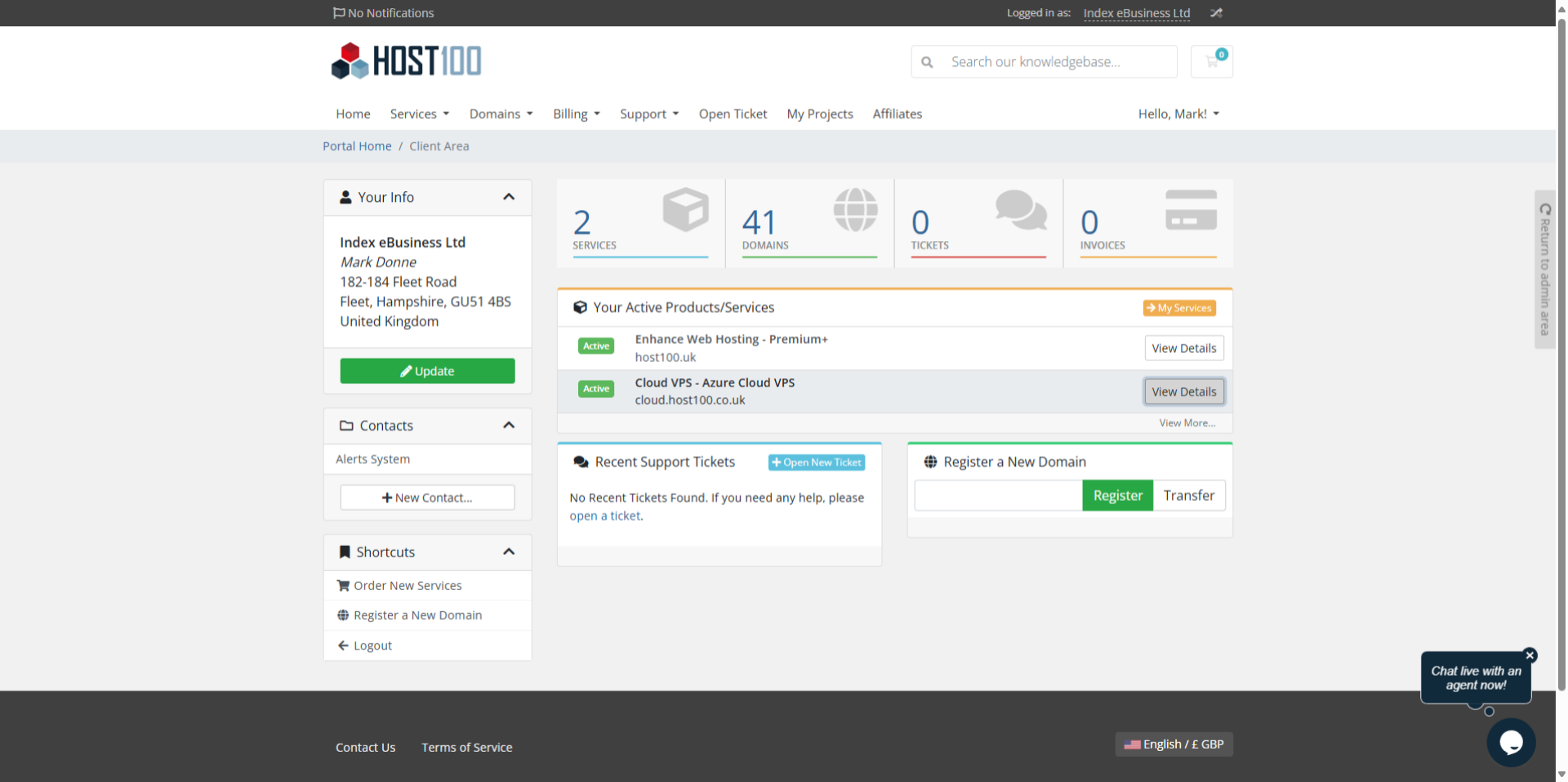Click the knowledgebase search magnifier icon
Image resolution: width=1568 pixels, height=782 pixels.
(x=927, y=62)
